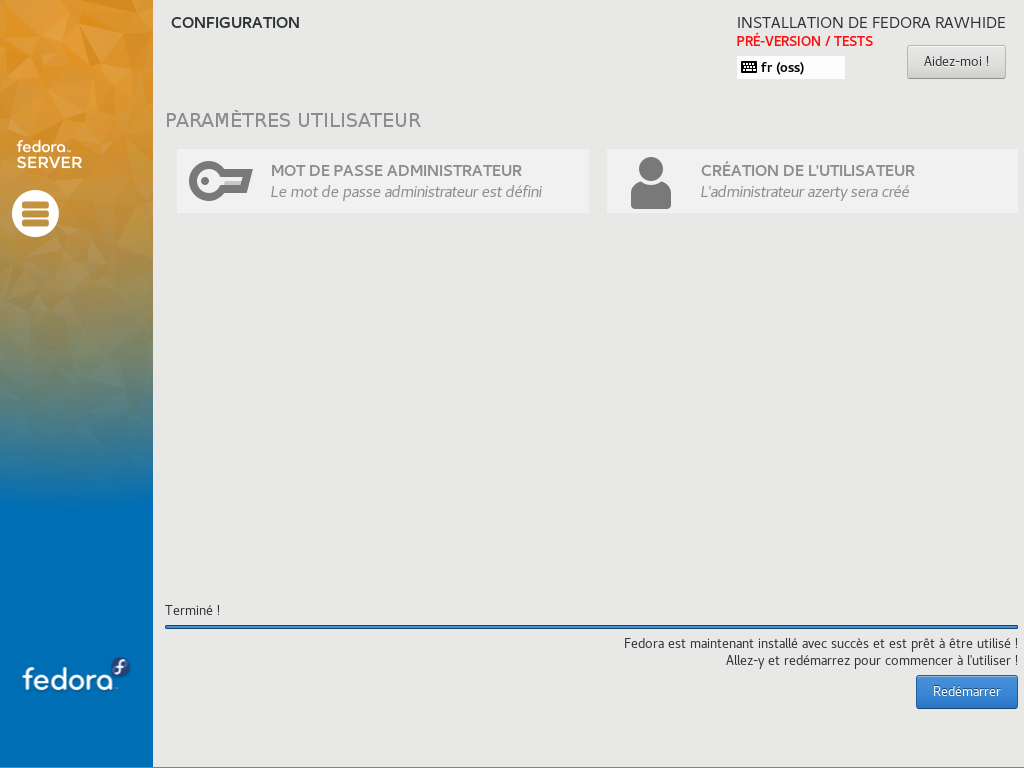This screenshot has height=768, width=1024.
Task: Click 'Allez-y et redémarrez pour commencer' message
Action: [872, 661]
